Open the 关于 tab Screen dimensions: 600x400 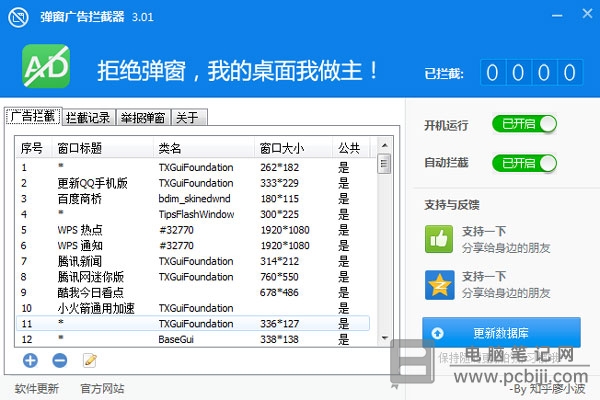tap(189, 118)
